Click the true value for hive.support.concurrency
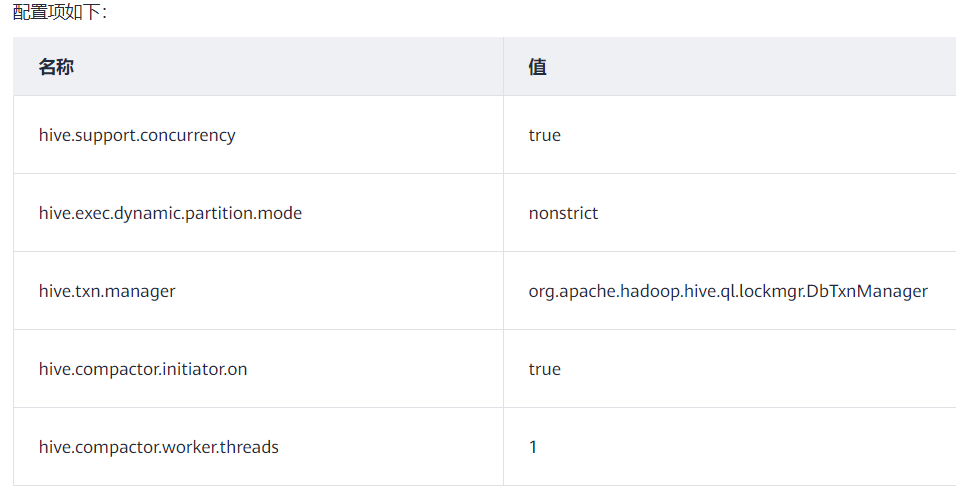This screenshot has width=956, height=492. tap(544, 135)
